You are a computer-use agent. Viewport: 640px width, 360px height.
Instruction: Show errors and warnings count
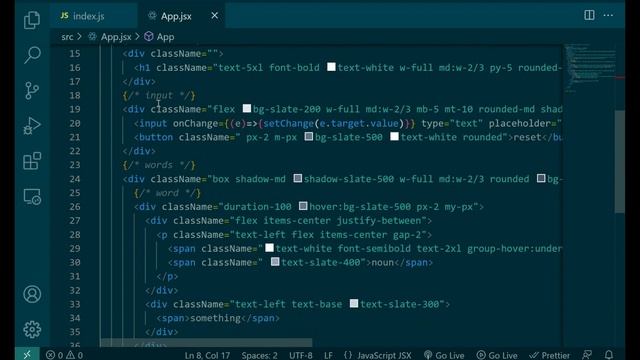point(64,355)
